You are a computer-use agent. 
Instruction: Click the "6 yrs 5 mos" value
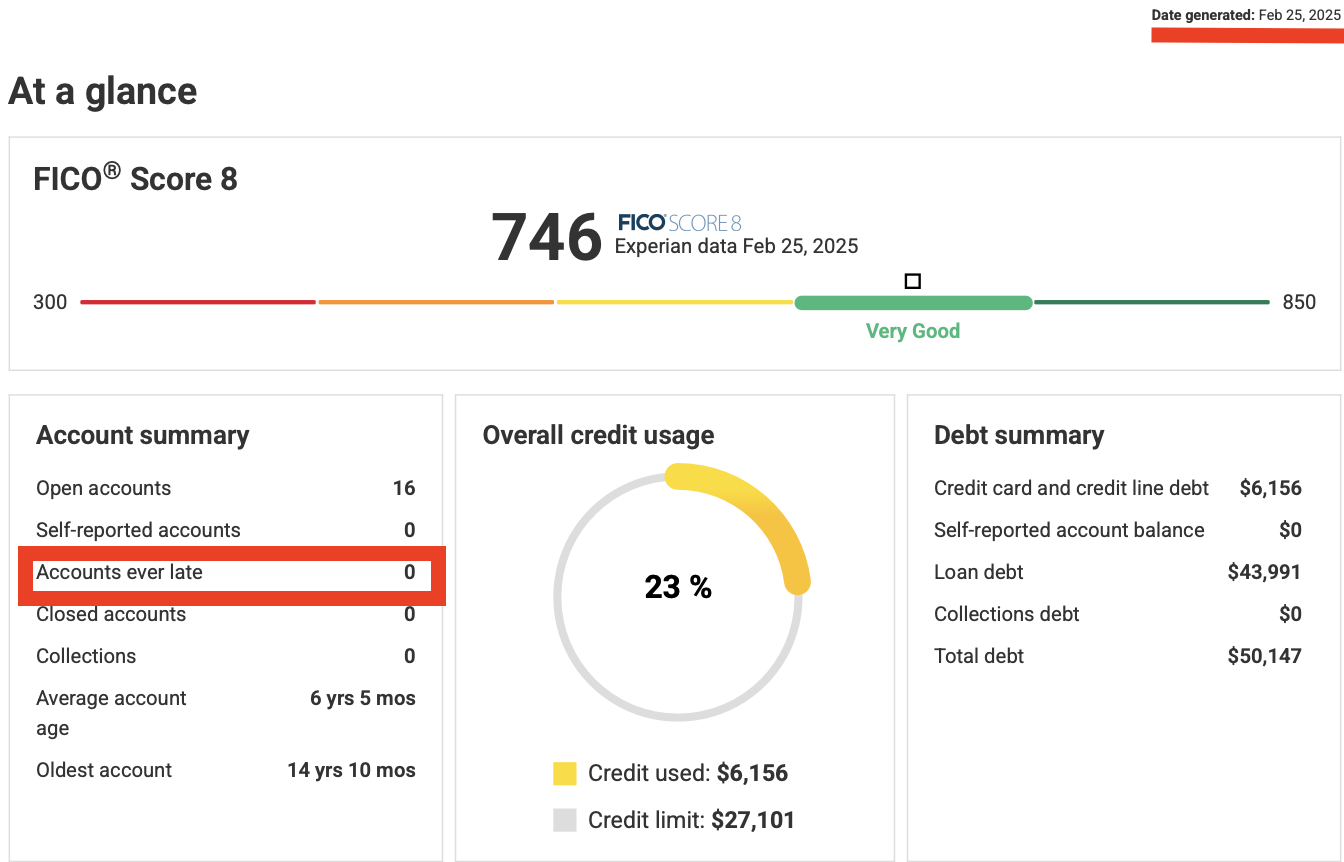coord(363,698)
